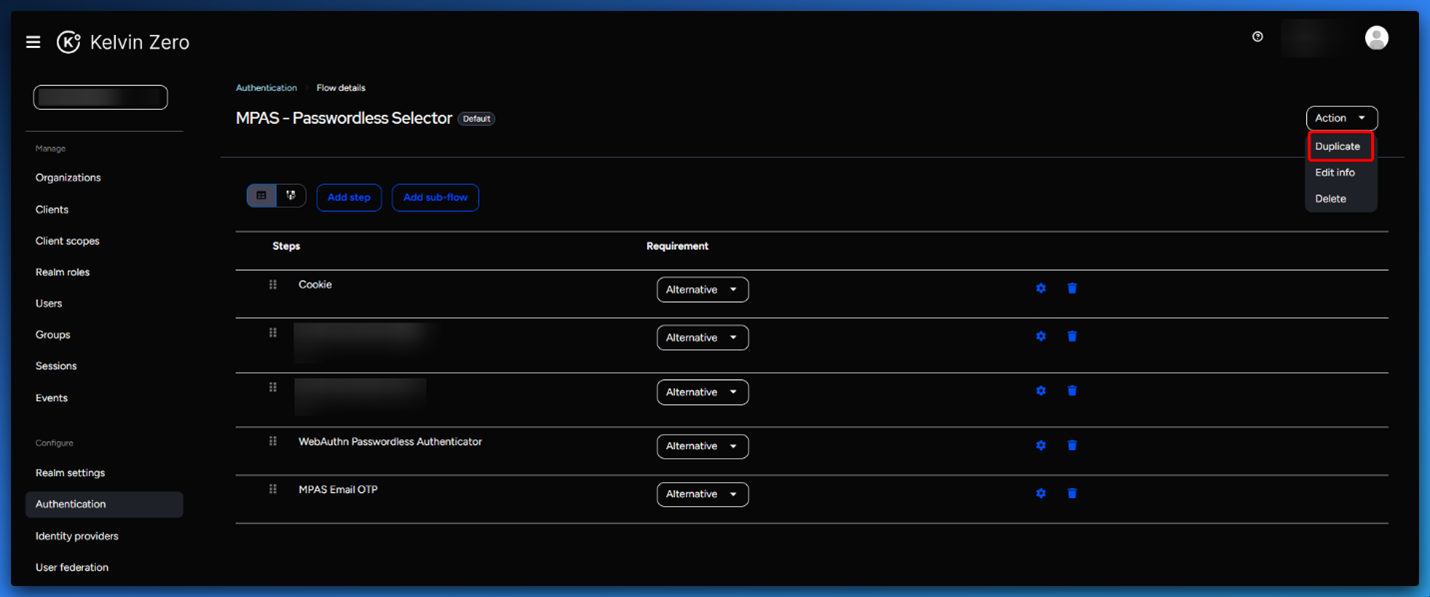The height and width of the screenshot is (597, 1430).
Task: Select Duplicate from the Action menu
Action: 1338,147
